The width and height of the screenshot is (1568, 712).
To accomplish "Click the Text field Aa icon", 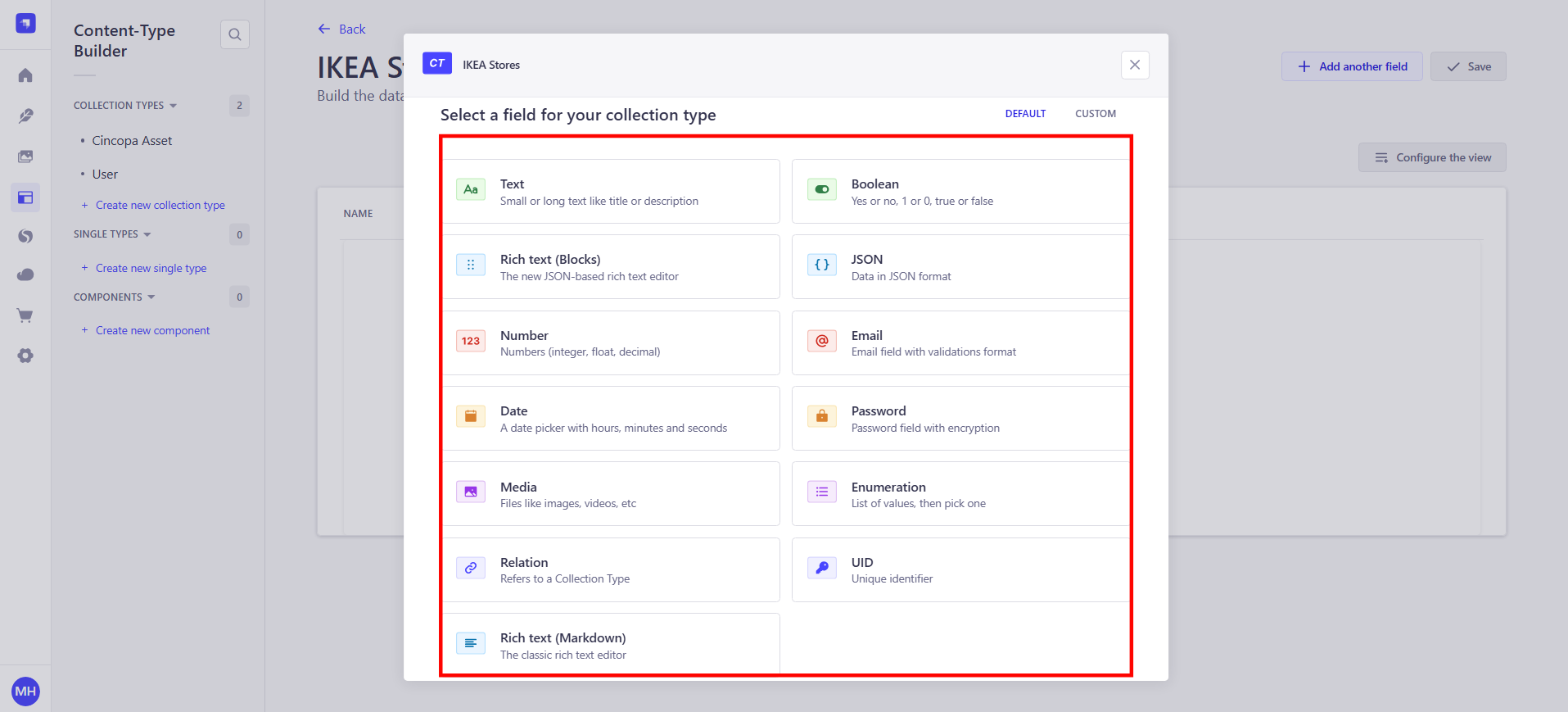I will click(x=471, y=189).
